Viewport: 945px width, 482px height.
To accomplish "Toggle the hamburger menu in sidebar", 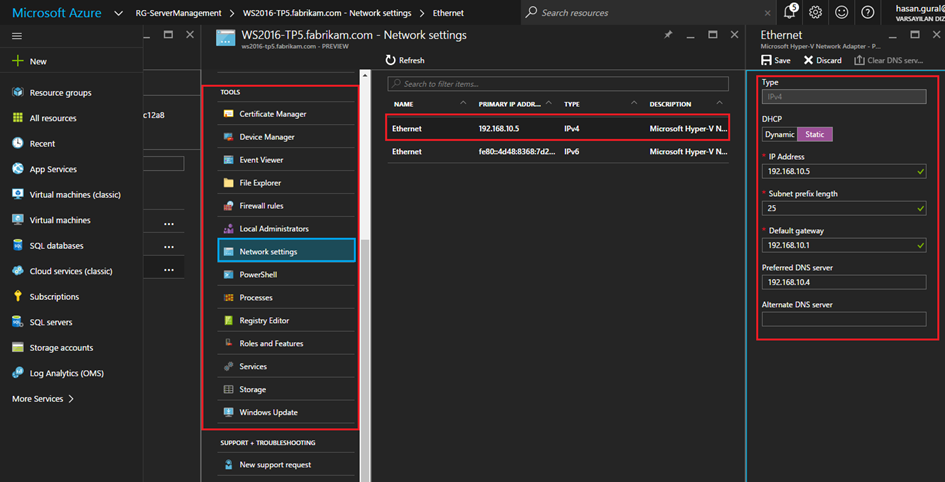I will (x=17, y=36).
